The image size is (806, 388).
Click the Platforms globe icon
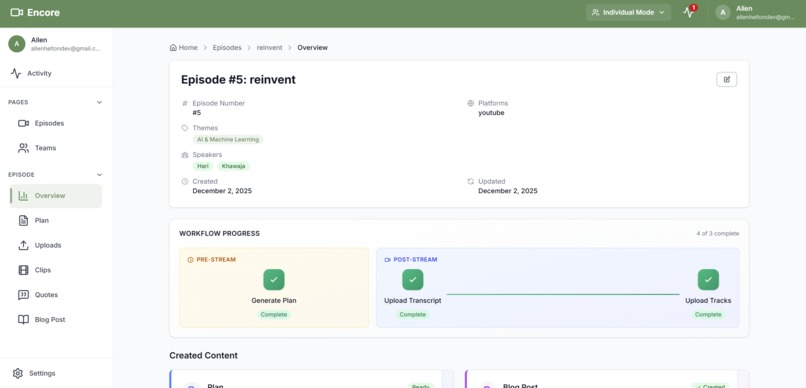coord(470,103)
